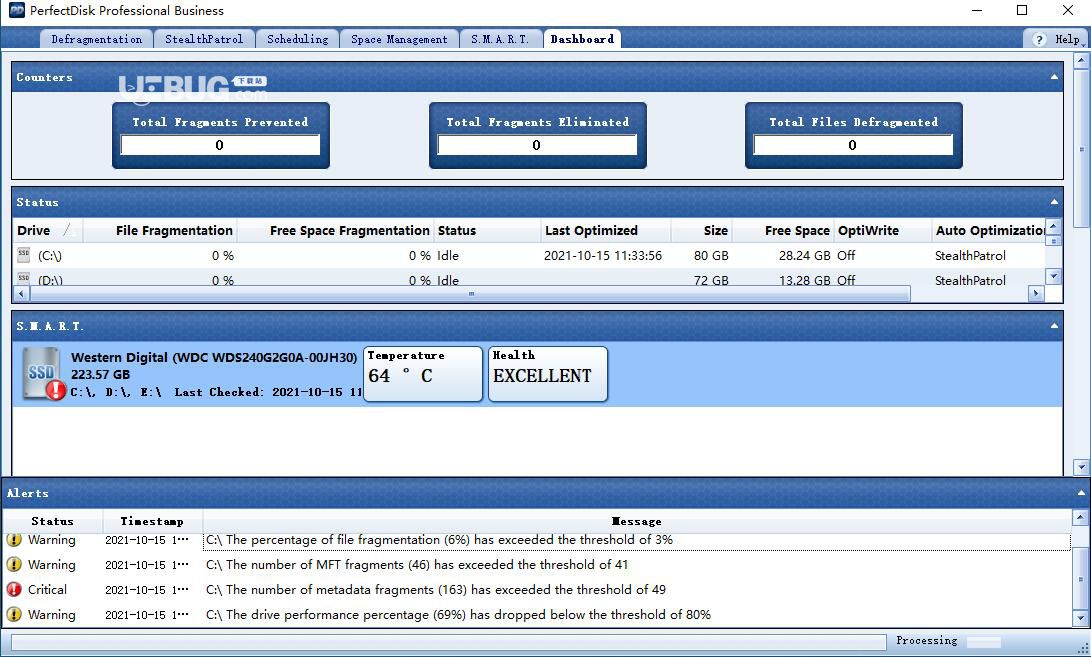The image size is (1091, 657).
Task: Click C:\ StealthPatrol auto optimization cell
Action: click(x=970, y=255)
